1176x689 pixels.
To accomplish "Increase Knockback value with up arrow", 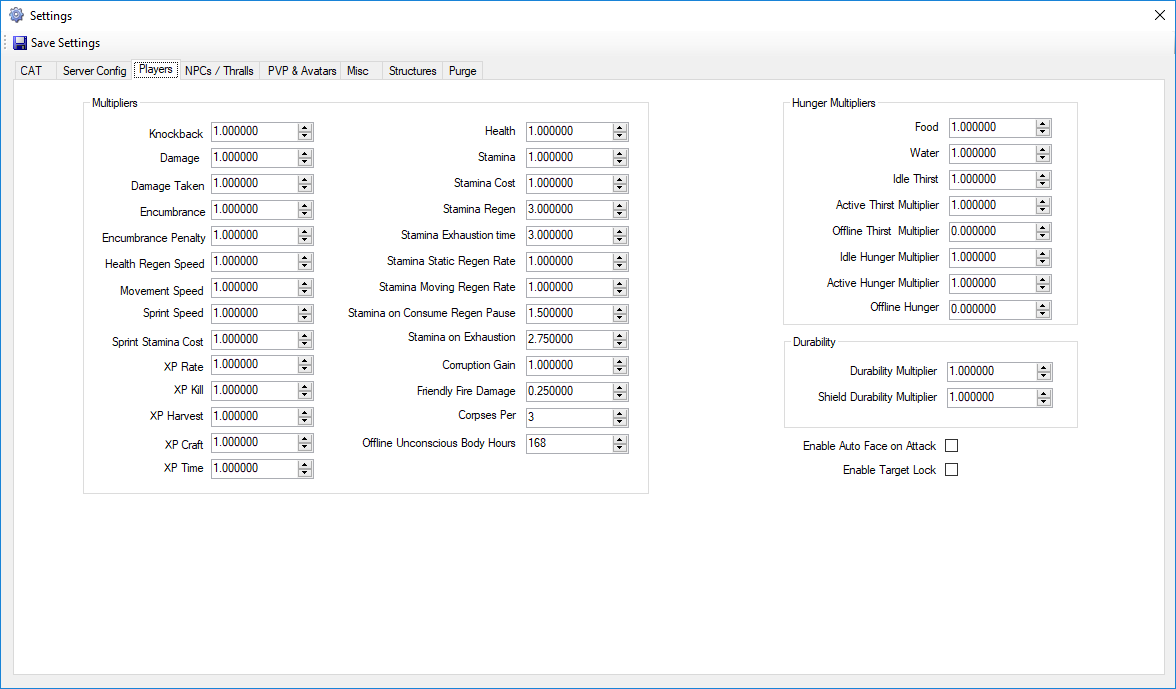I will coord(305,128).
